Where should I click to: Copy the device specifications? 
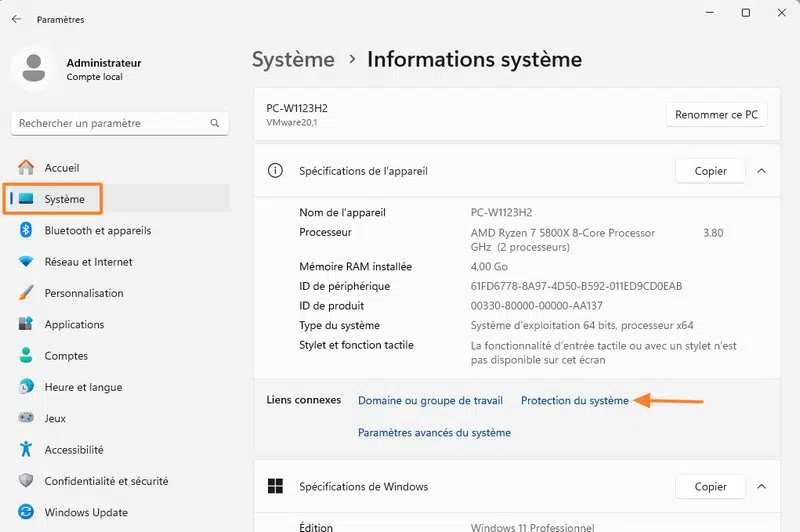point(710,171)
